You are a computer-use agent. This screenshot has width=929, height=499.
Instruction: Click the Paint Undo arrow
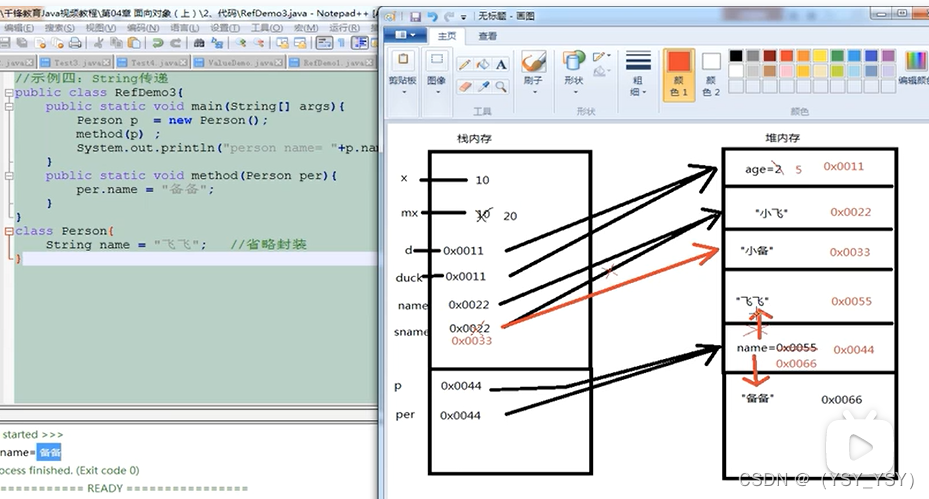pos(432,16)
